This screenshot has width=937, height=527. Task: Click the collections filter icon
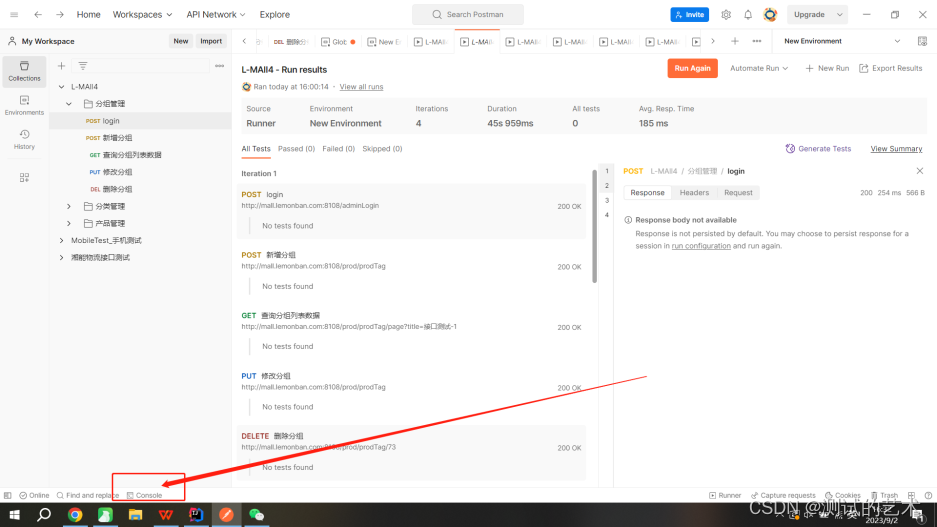(x=82, y=66)
